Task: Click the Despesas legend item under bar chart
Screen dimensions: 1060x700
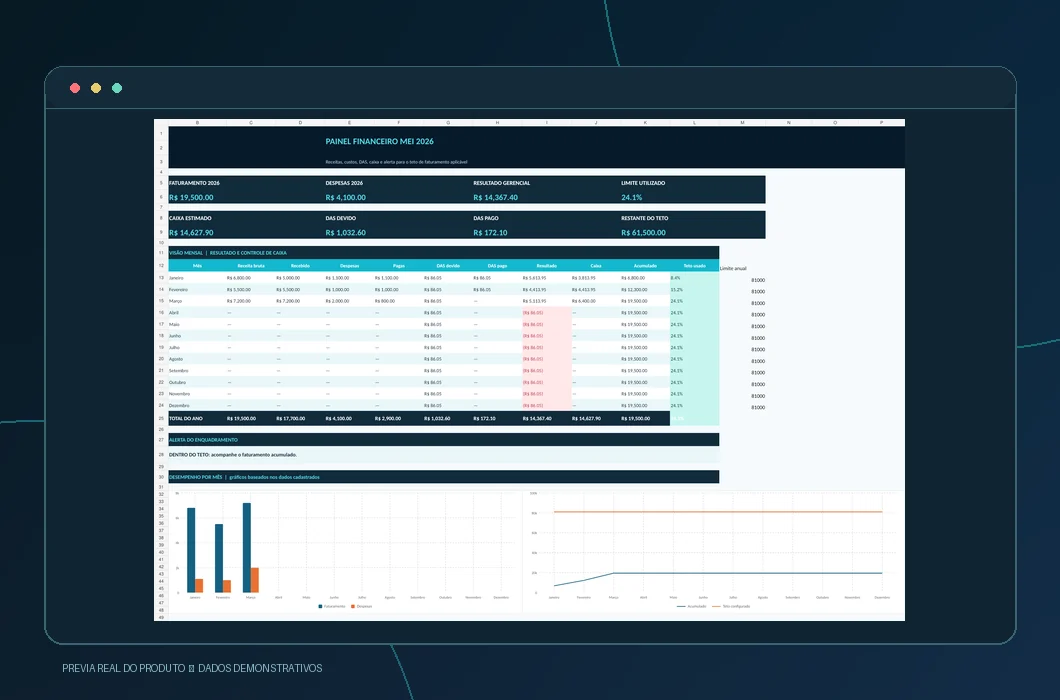Action: click(x=362, y=607)
